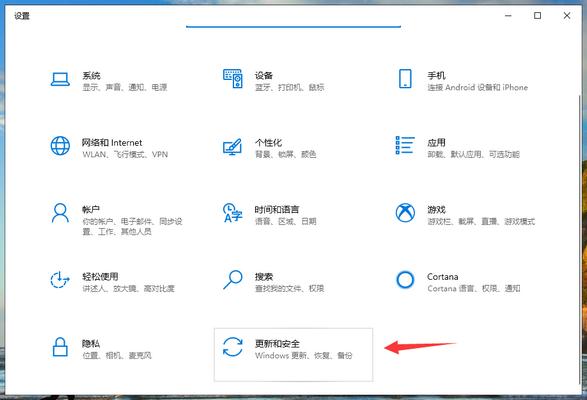Click the 轻松使用 title text

100,277
